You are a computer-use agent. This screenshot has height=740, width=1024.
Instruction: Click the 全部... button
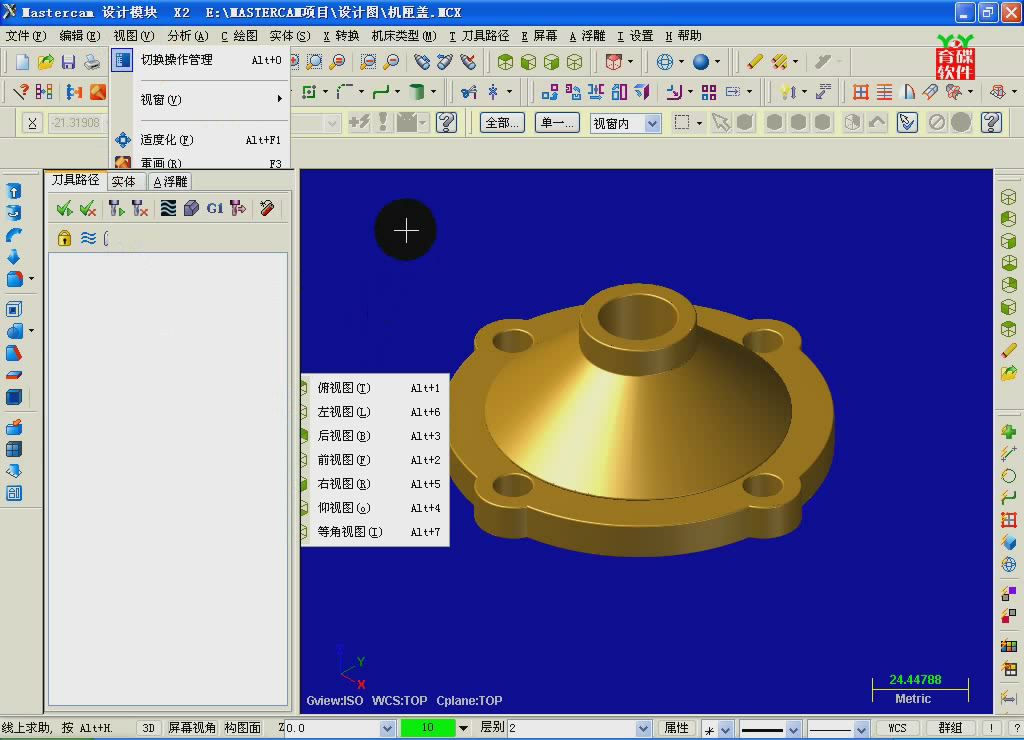pos(502,123)
